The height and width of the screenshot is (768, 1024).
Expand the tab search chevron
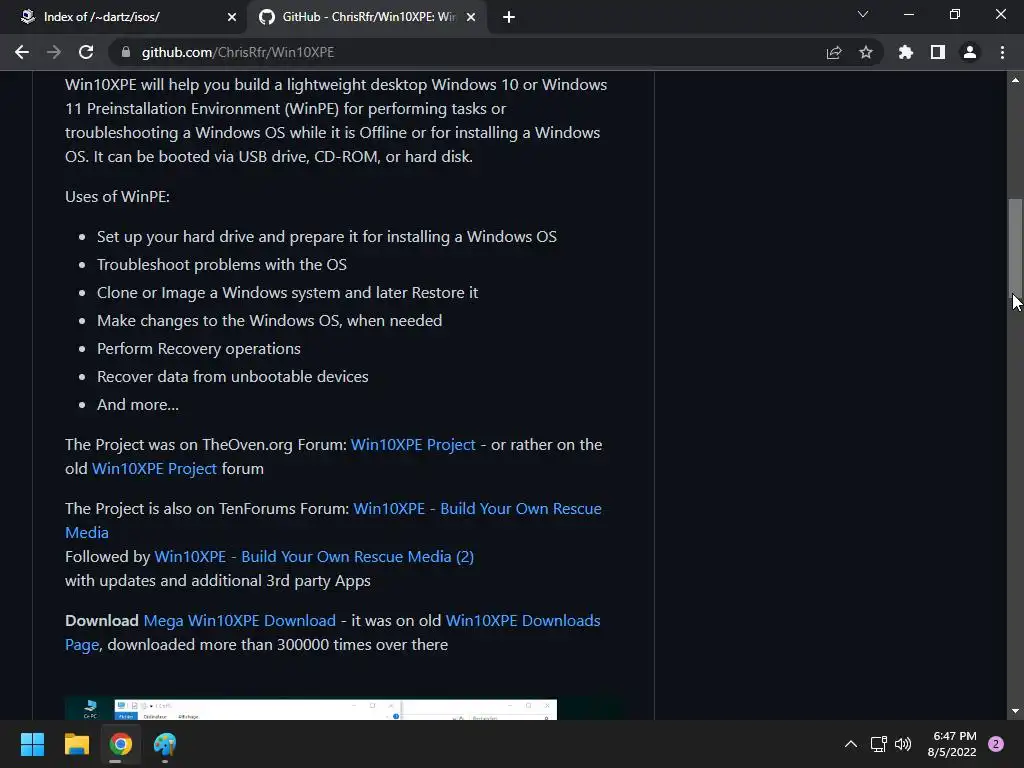tap(863, 14)
